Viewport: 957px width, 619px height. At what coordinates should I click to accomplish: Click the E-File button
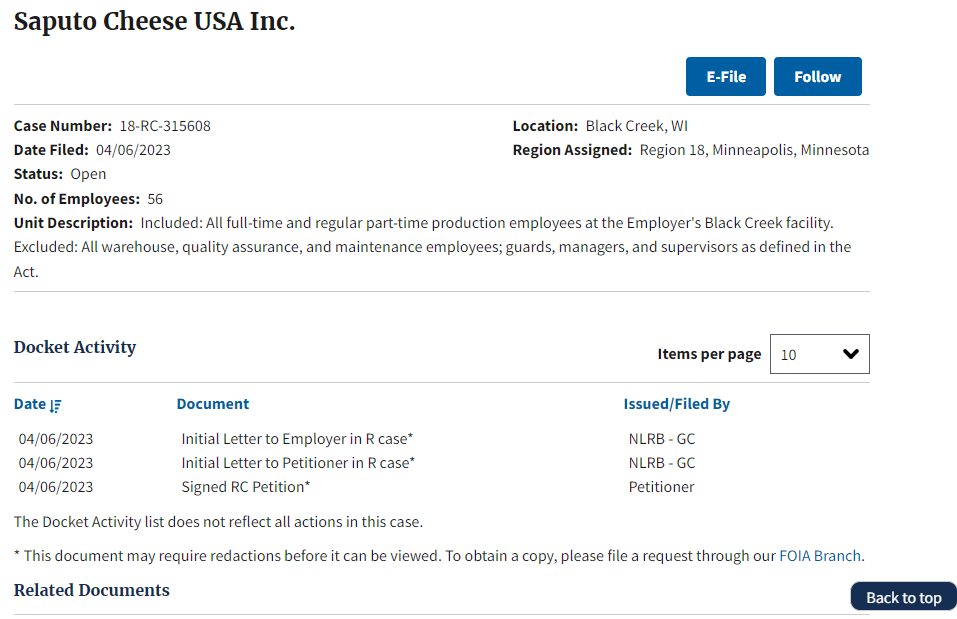pos(725,76)
